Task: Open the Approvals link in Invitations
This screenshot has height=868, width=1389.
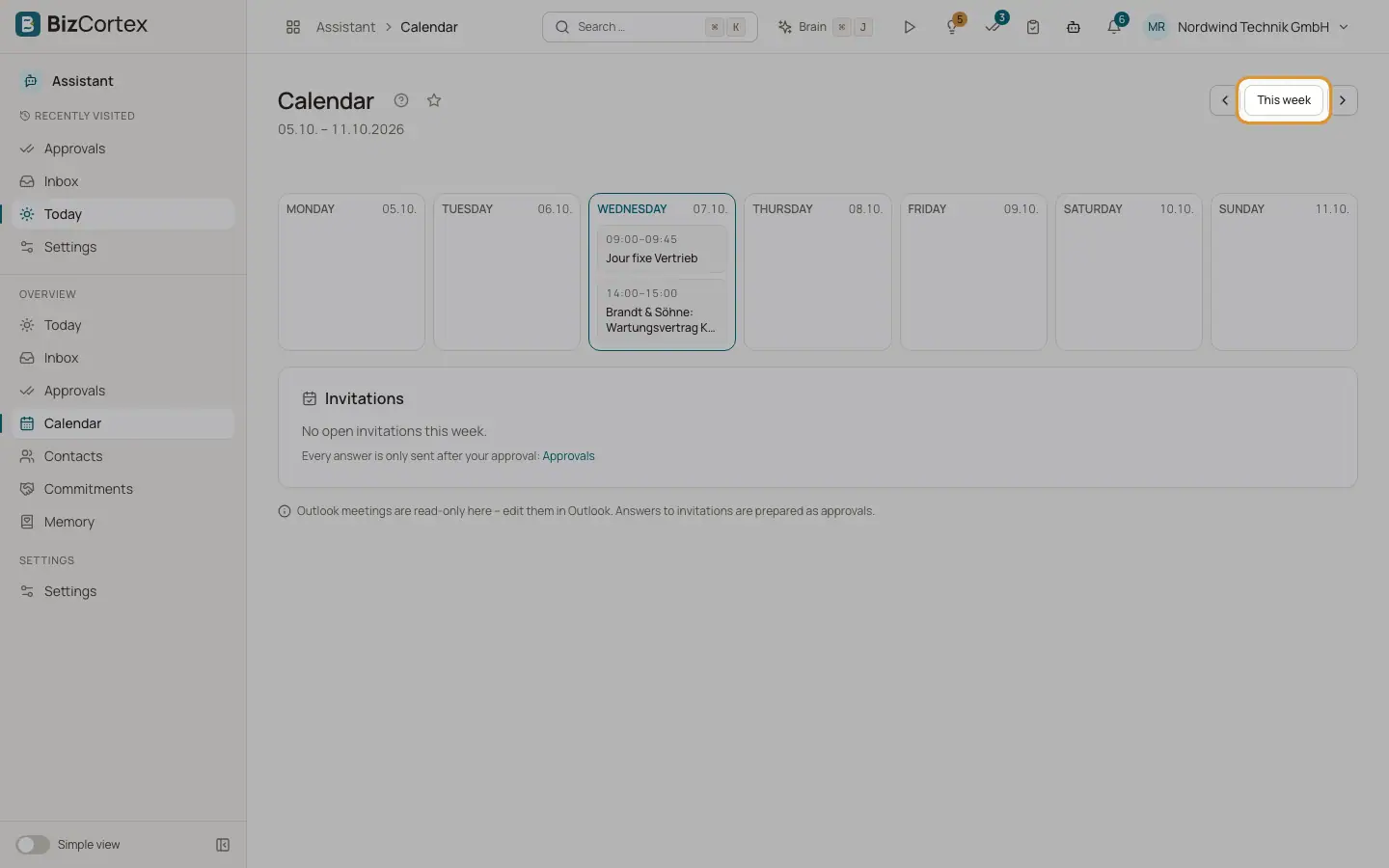Action: pos(568,456)
